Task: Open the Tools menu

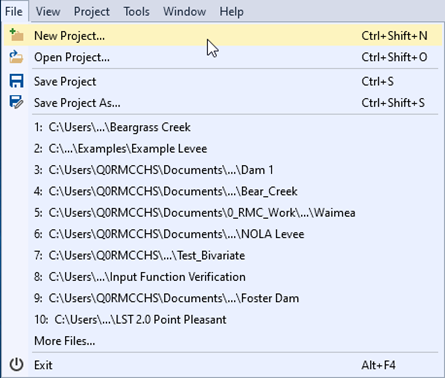Action: (x=136, y=12)
